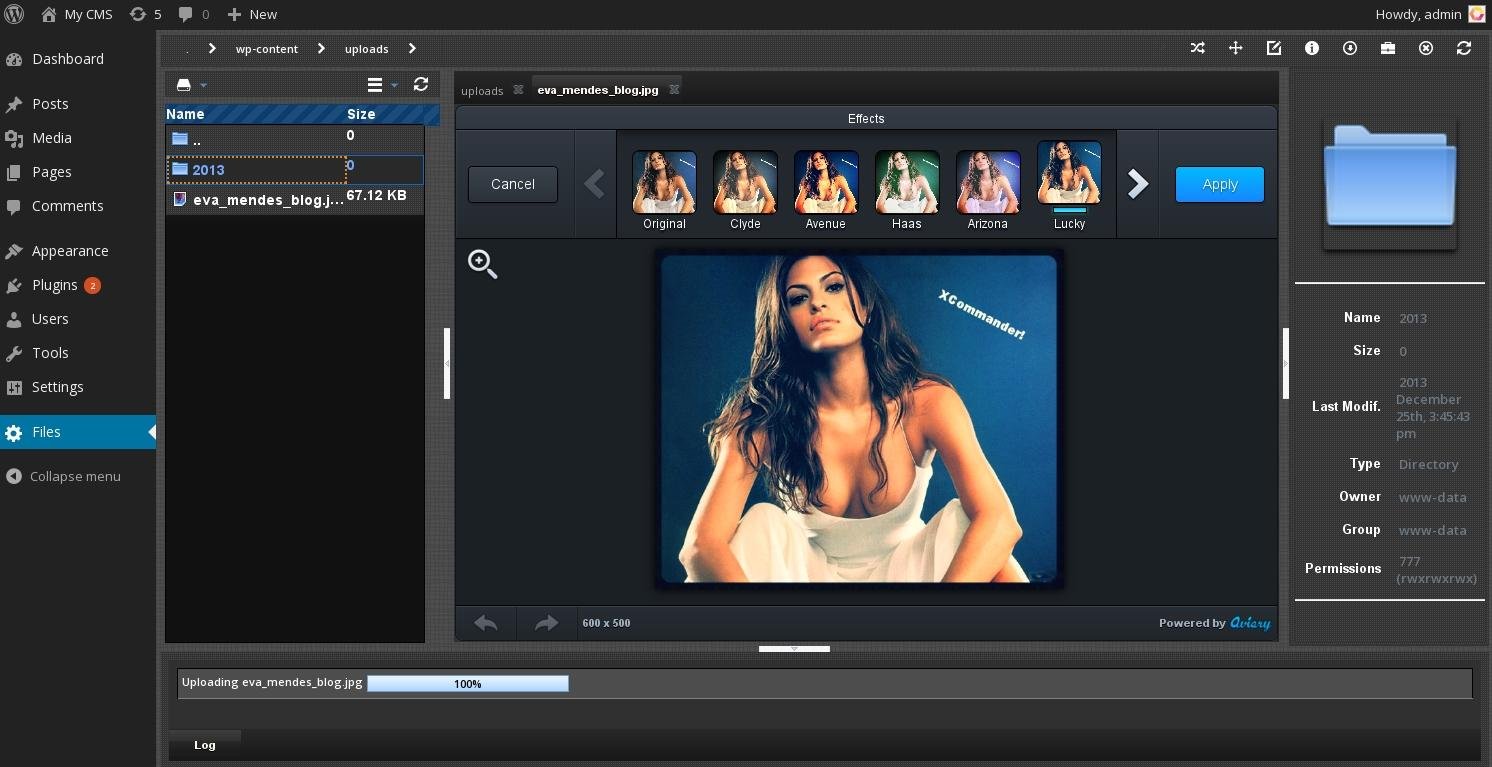Click the shuffle icon in the top toolbar
Viewport: 1492px width, 767px height.
point(1197,48)
